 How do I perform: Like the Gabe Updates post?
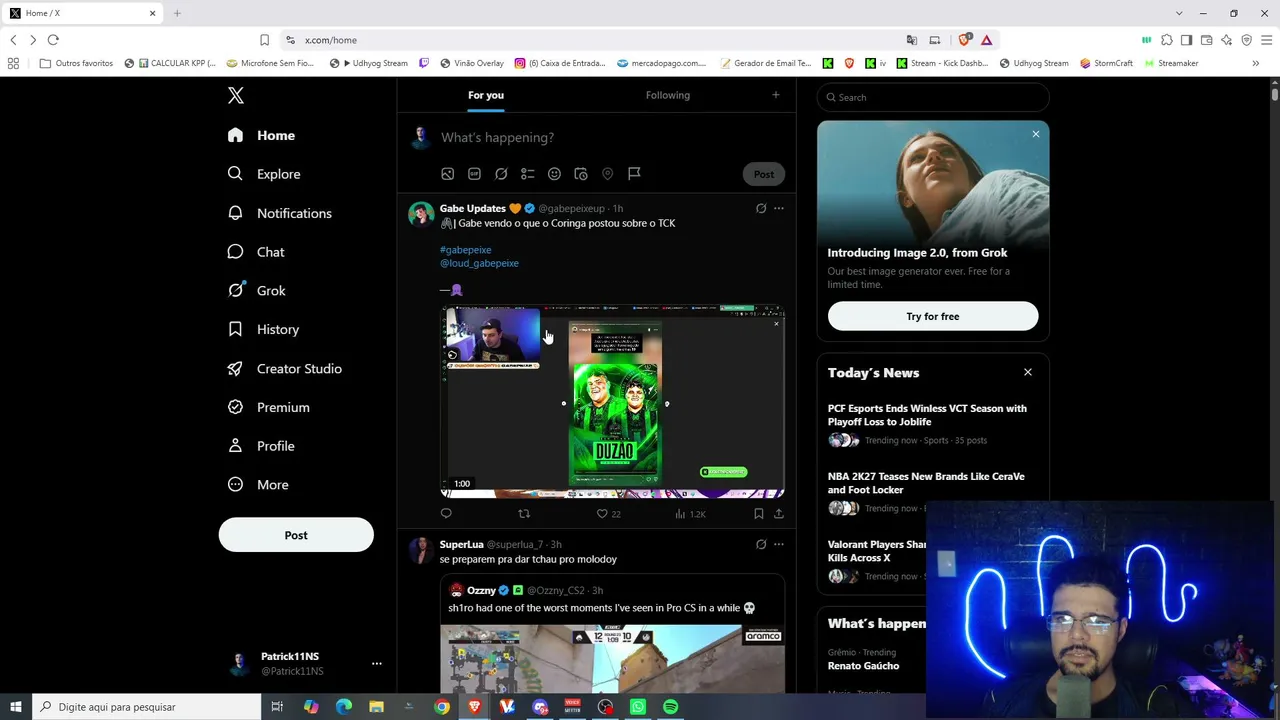click(602, 514)
